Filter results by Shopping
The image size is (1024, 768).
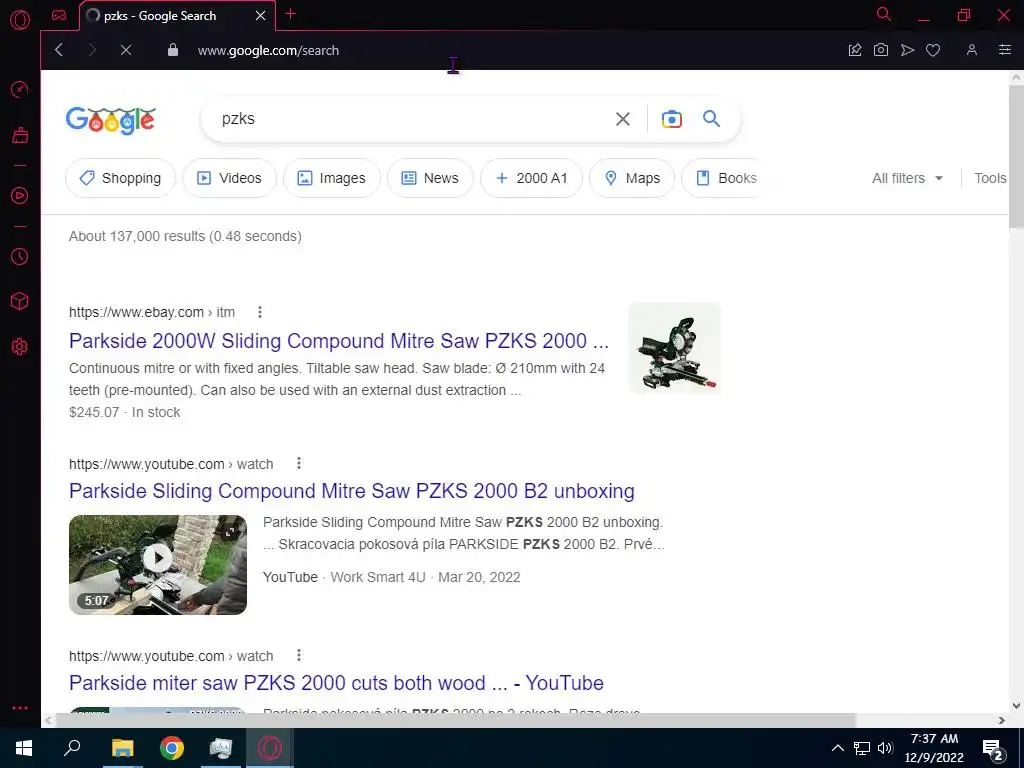click(120, 178)
